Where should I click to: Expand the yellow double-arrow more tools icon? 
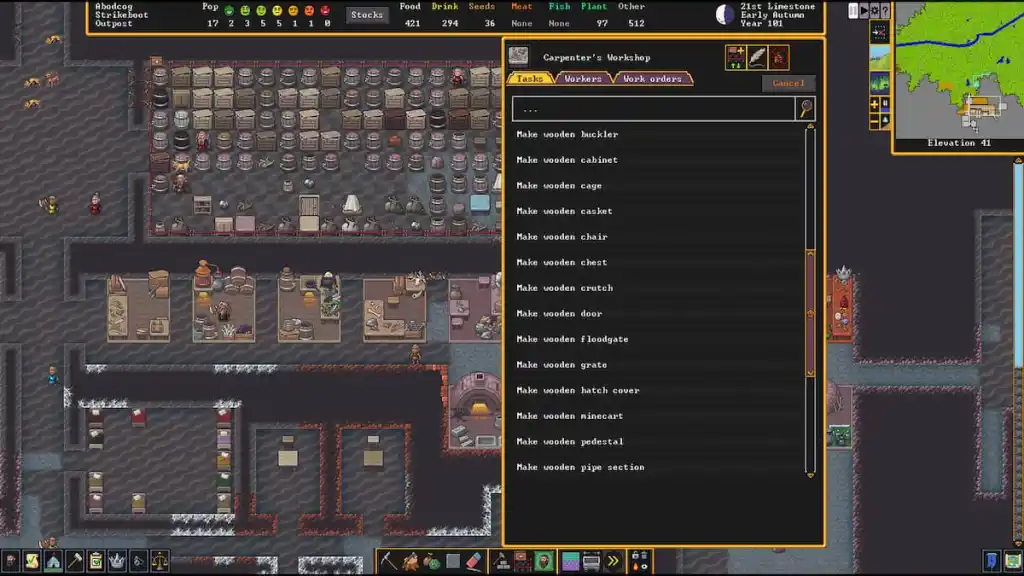613,561
